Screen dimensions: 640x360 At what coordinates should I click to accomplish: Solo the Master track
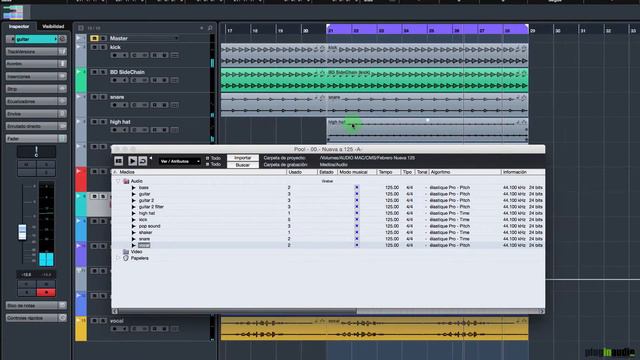point(103,38)
